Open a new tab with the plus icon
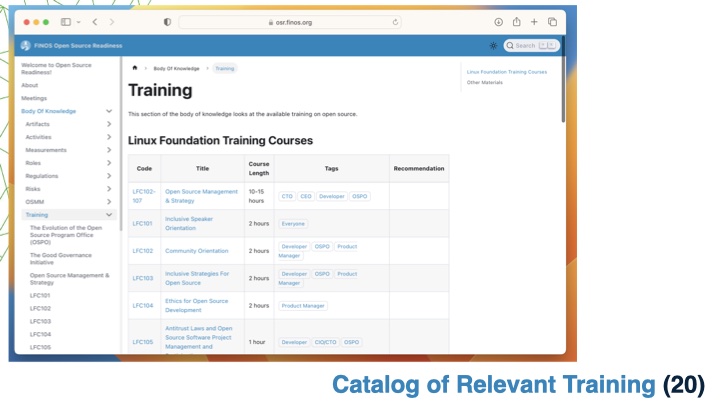 click(534, 22)
